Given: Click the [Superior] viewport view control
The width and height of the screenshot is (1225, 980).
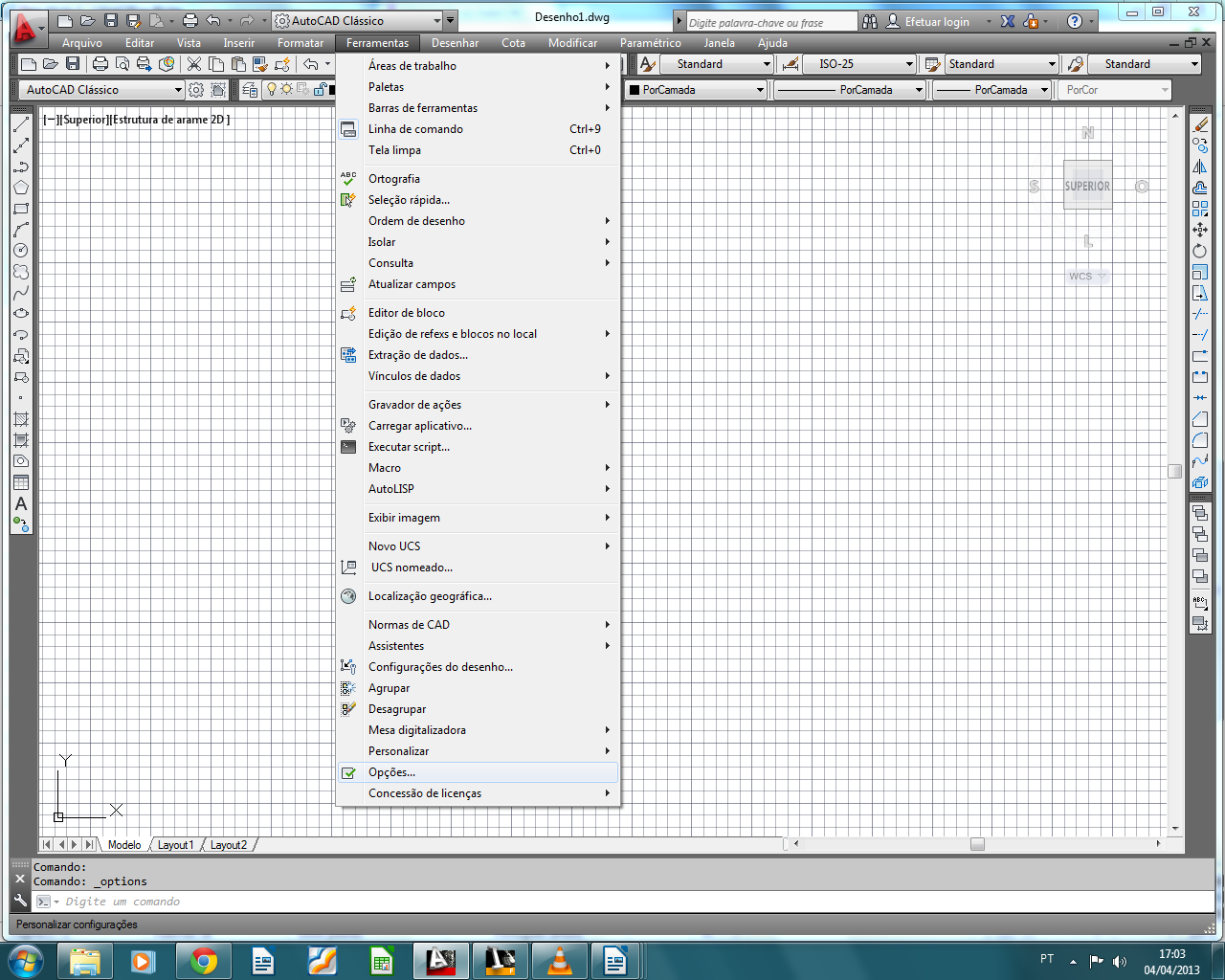Looking at the screenshot, I should coord(84,120).
